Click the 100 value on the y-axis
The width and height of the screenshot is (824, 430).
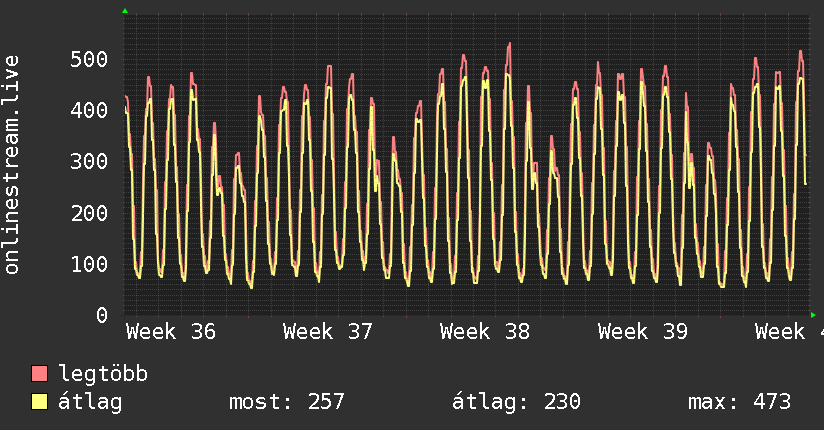[x=89, y=264]
